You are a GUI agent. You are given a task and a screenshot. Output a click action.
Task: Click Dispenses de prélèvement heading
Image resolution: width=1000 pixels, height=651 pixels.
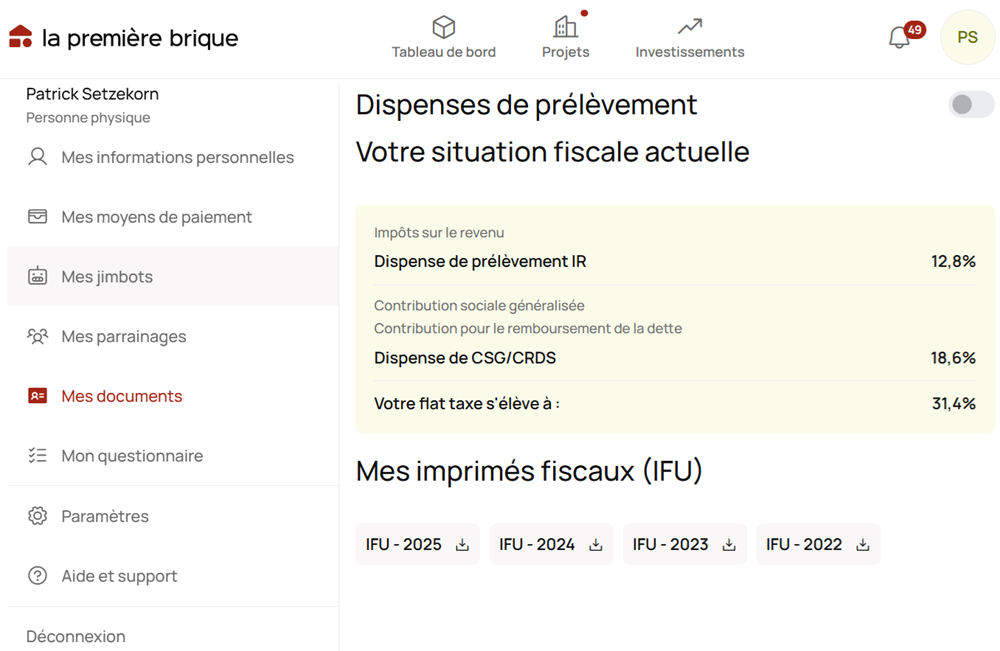tap(526, 105)
